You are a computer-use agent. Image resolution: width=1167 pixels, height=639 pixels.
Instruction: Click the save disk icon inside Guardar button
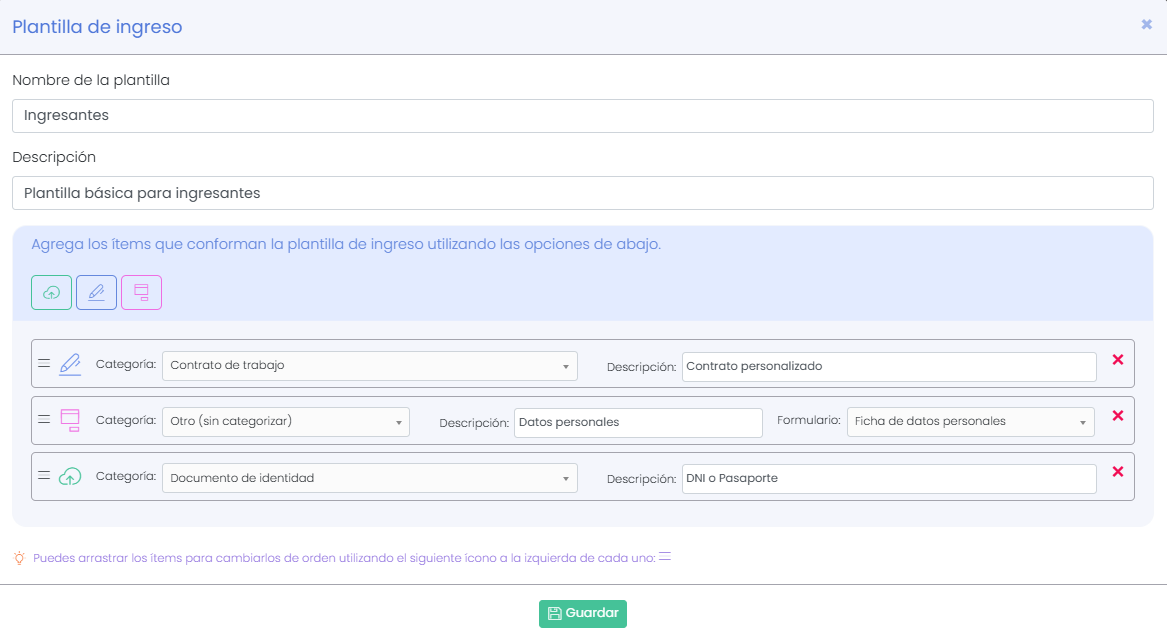(554, 613)
